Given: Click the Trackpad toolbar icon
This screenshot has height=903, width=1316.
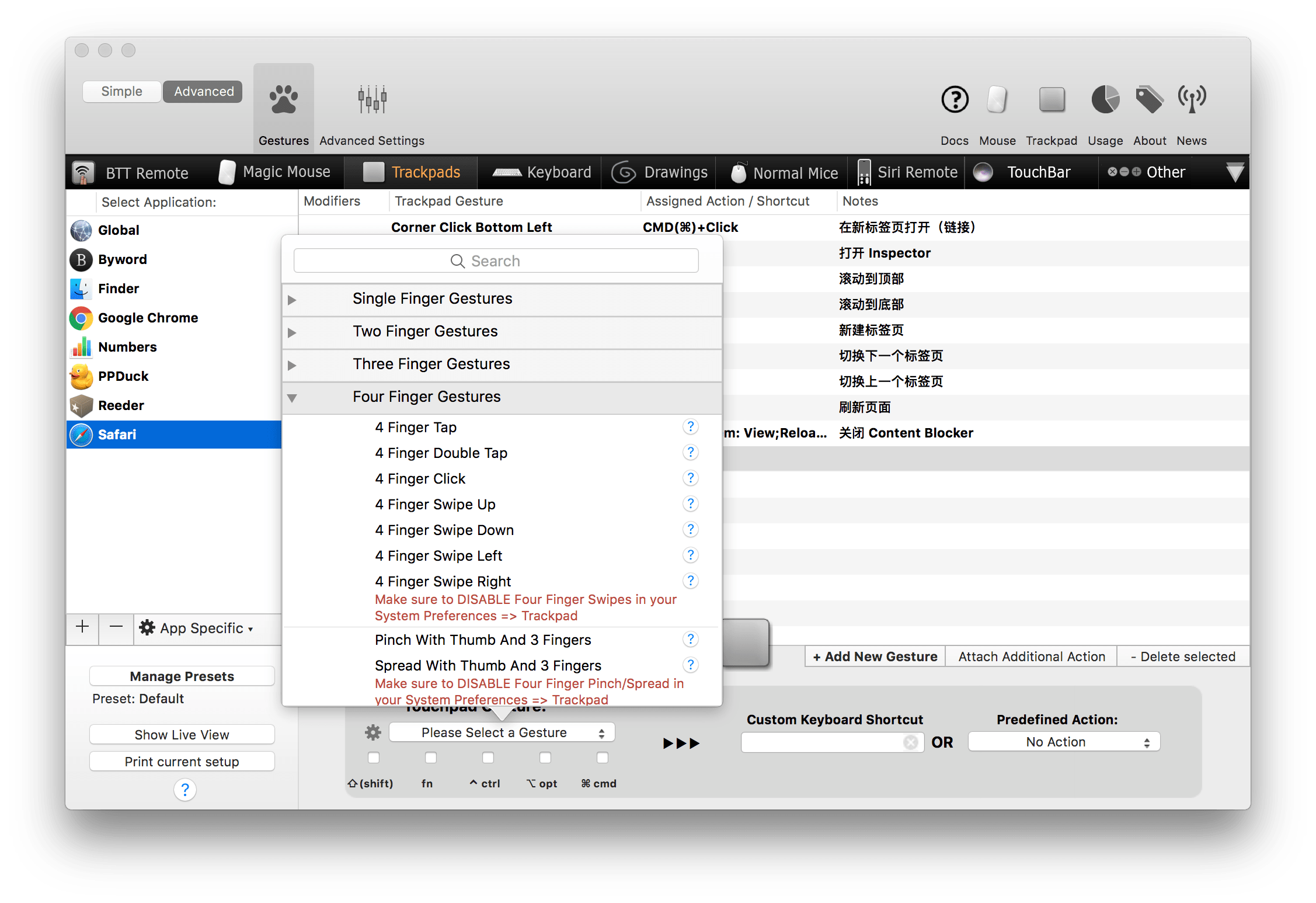Looking at the screenshot, I should [x=1052, y=100].
